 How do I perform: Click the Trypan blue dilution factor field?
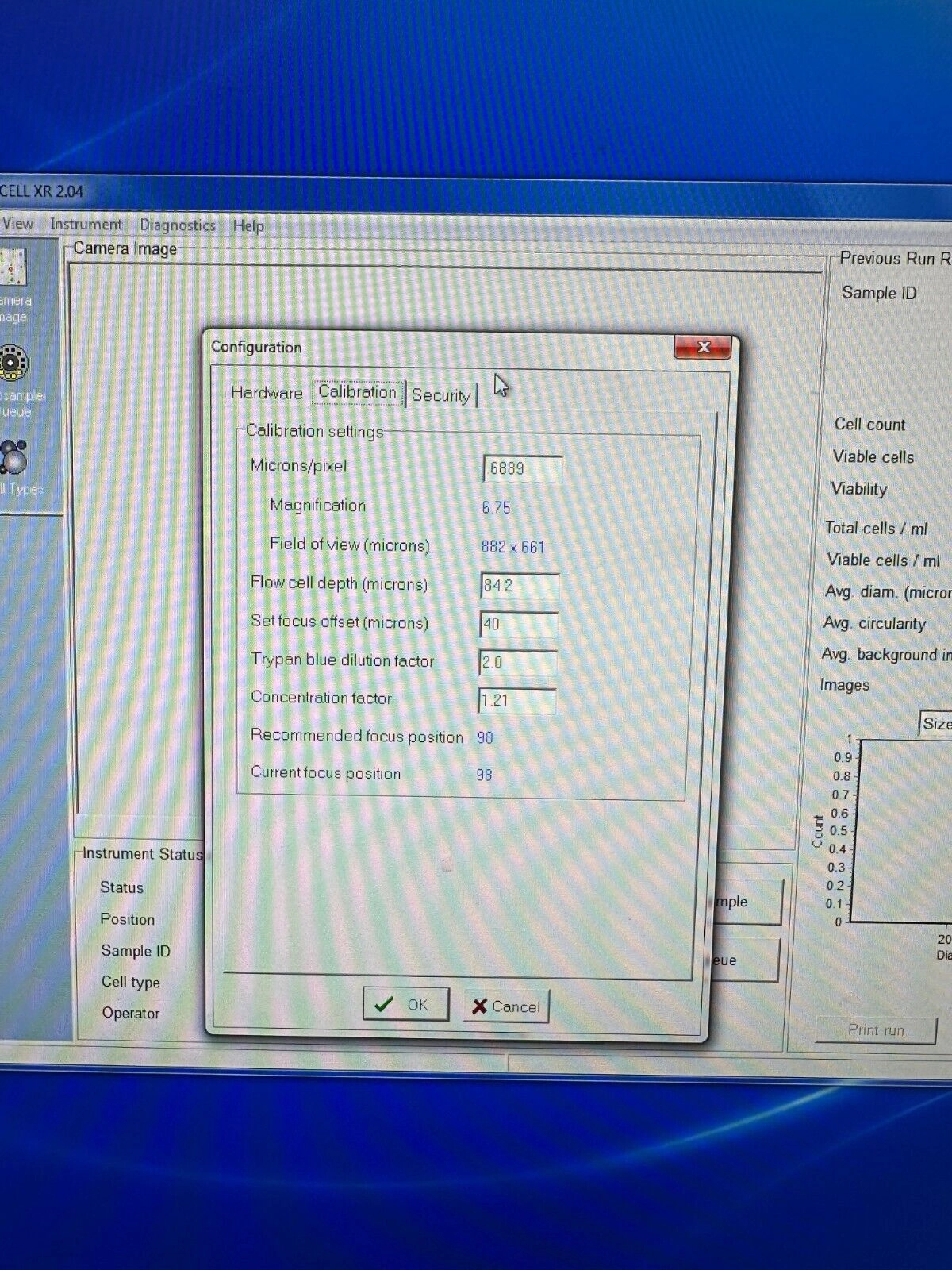pos(517,662)
